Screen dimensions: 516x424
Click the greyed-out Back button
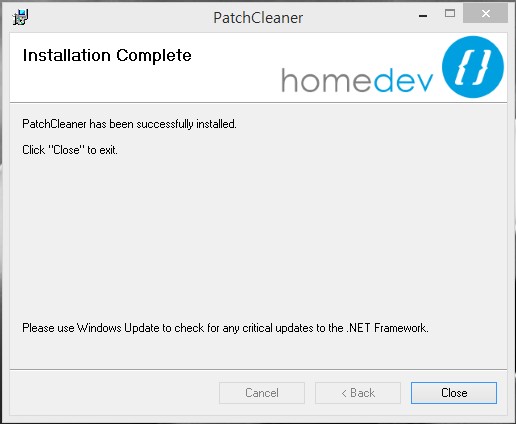pyautogui.click(x=358, y=393)
